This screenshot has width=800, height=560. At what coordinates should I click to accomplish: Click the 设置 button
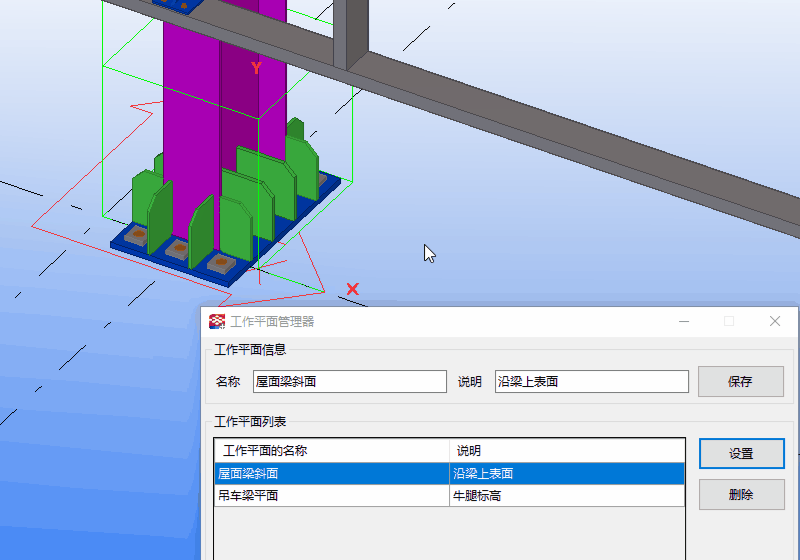(x=741, y=453)
